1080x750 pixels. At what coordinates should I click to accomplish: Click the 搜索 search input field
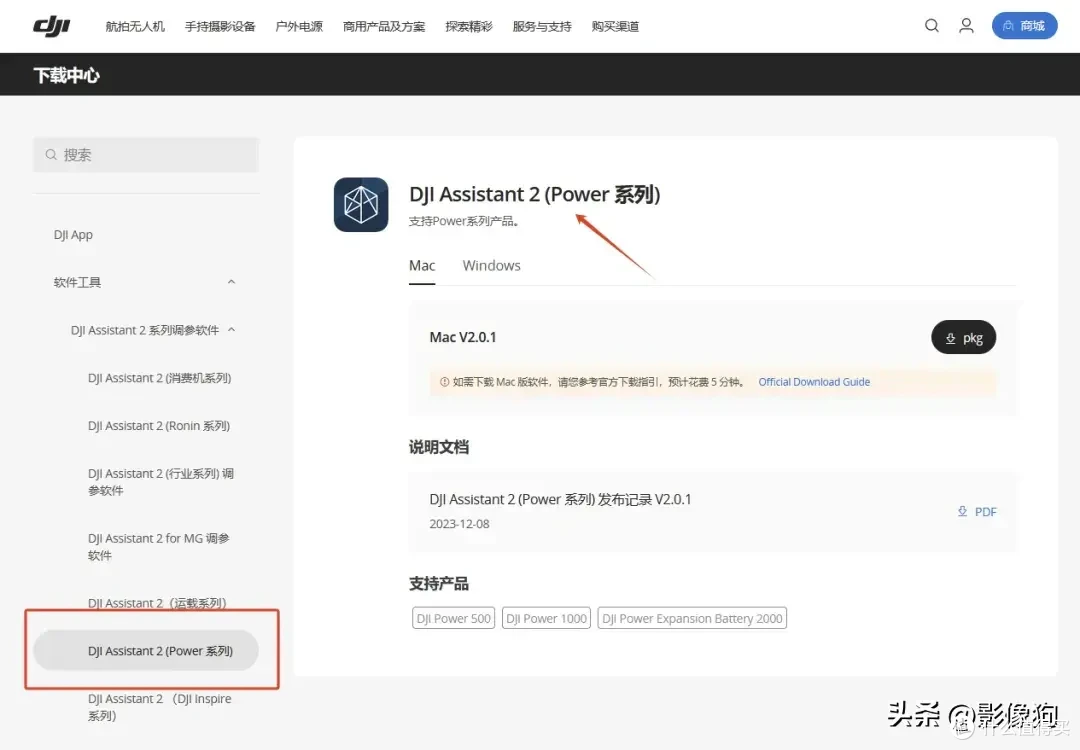[146, 155]
